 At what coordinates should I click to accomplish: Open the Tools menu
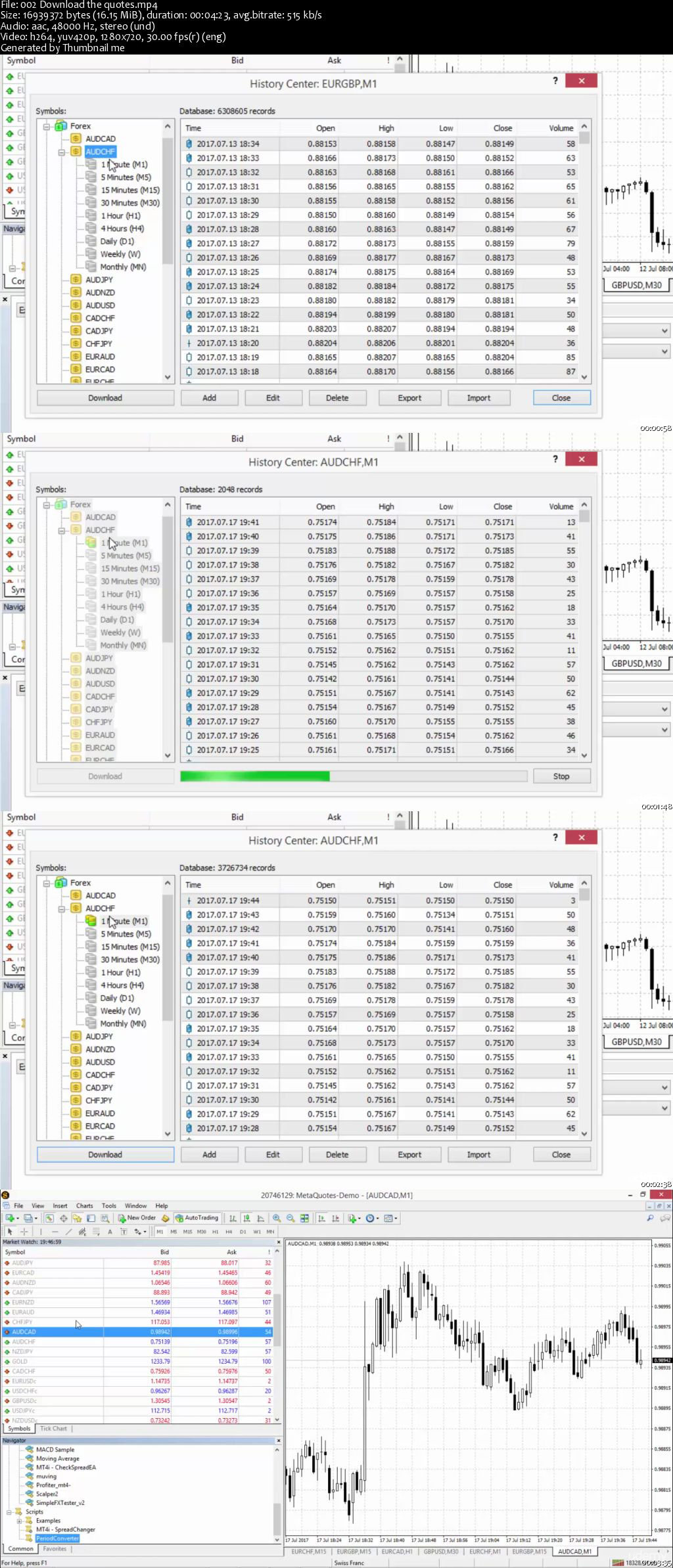[x=109, y=1205]
